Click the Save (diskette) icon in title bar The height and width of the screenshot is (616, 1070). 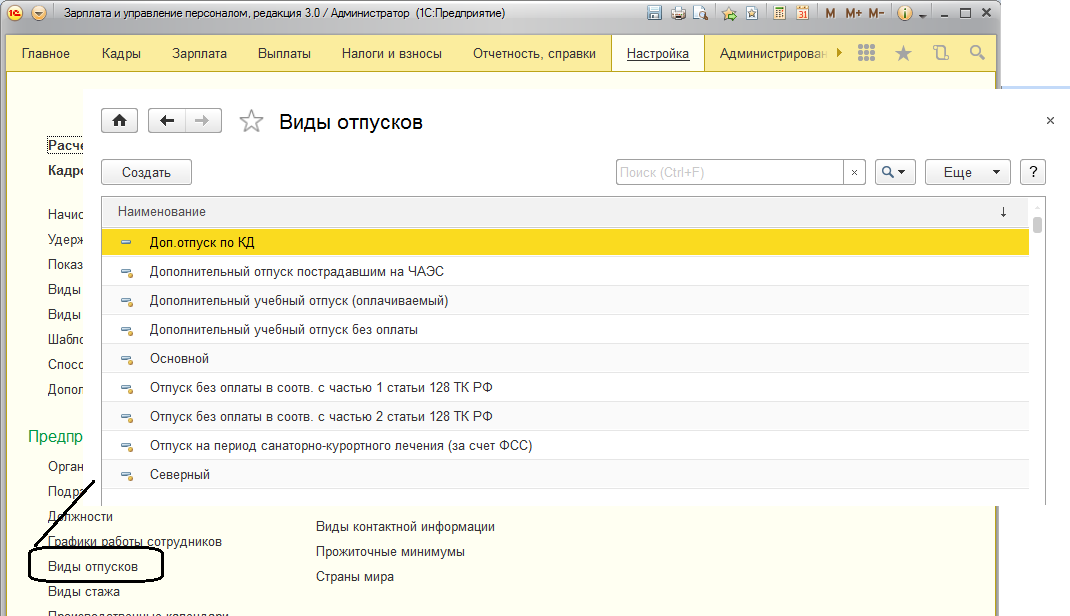click(654, 14)
